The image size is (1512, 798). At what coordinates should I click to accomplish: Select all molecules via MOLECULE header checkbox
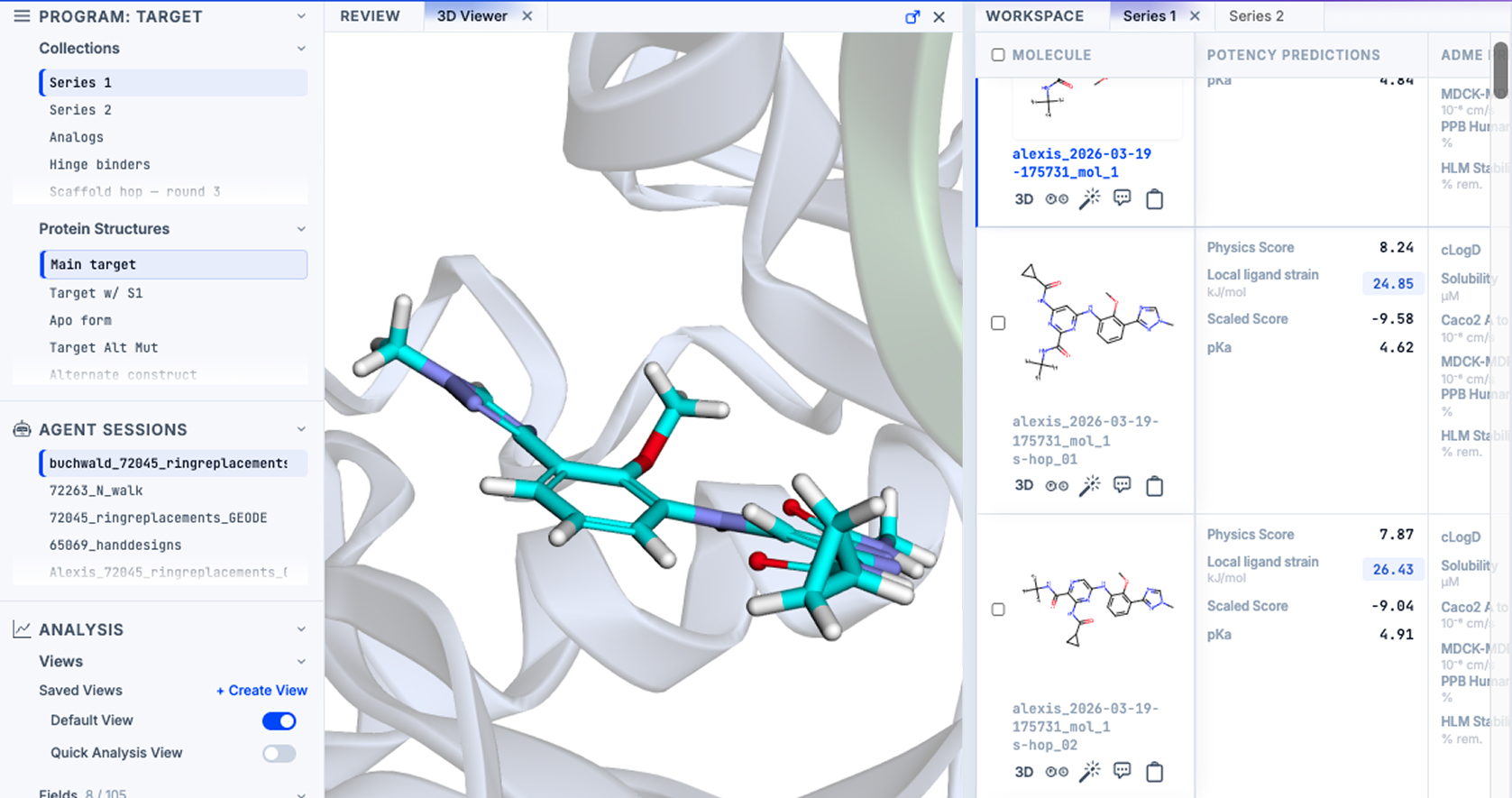coord(998,55)
